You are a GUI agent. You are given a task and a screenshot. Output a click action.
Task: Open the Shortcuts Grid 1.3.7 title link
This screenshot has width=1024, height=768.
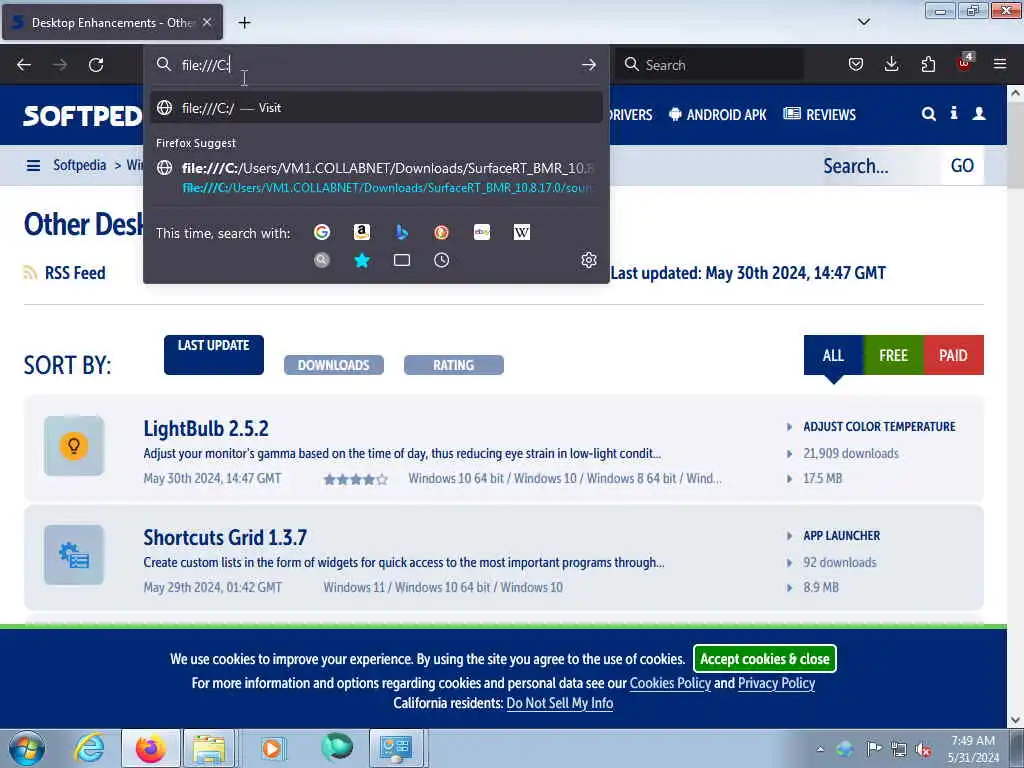[x=225, y=538]
